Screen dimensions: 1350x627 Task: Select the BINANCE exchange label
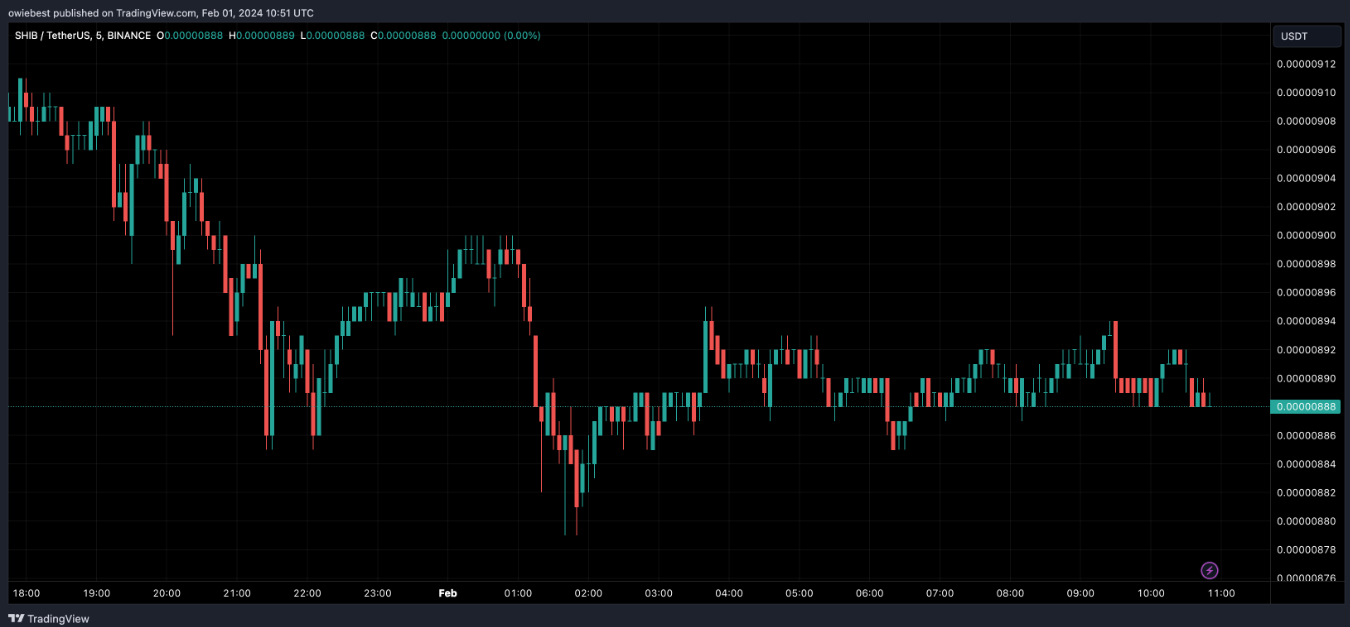pos(127,36)
